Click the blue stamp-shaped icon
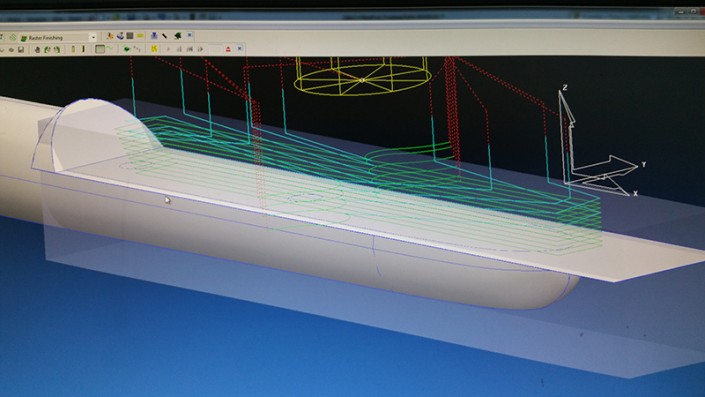Screen dimensions: 705x397 tap(154, 36)
